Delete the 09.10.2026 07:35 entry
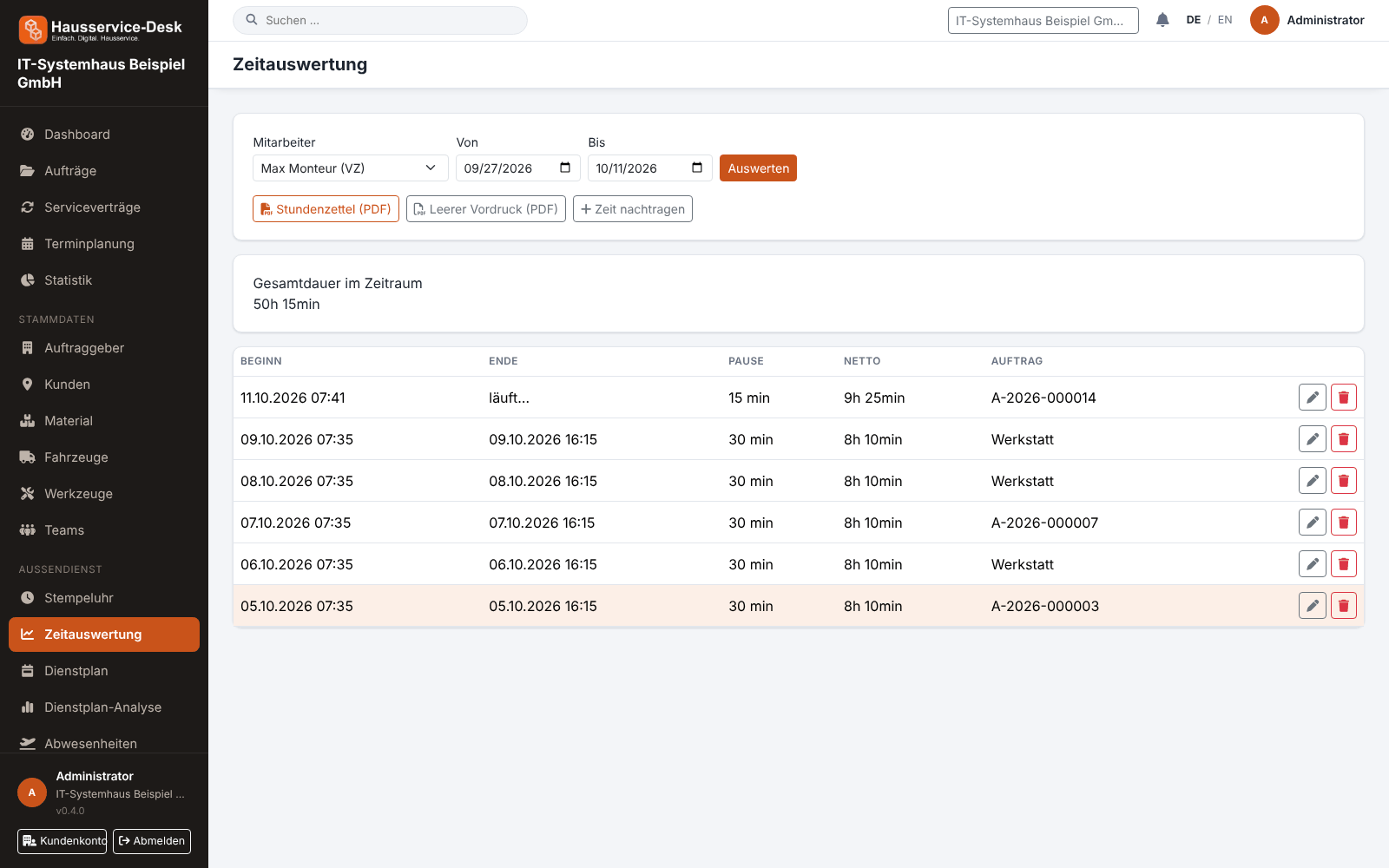The height and width of the screenshot is (868, 1389). (1344, 439)
